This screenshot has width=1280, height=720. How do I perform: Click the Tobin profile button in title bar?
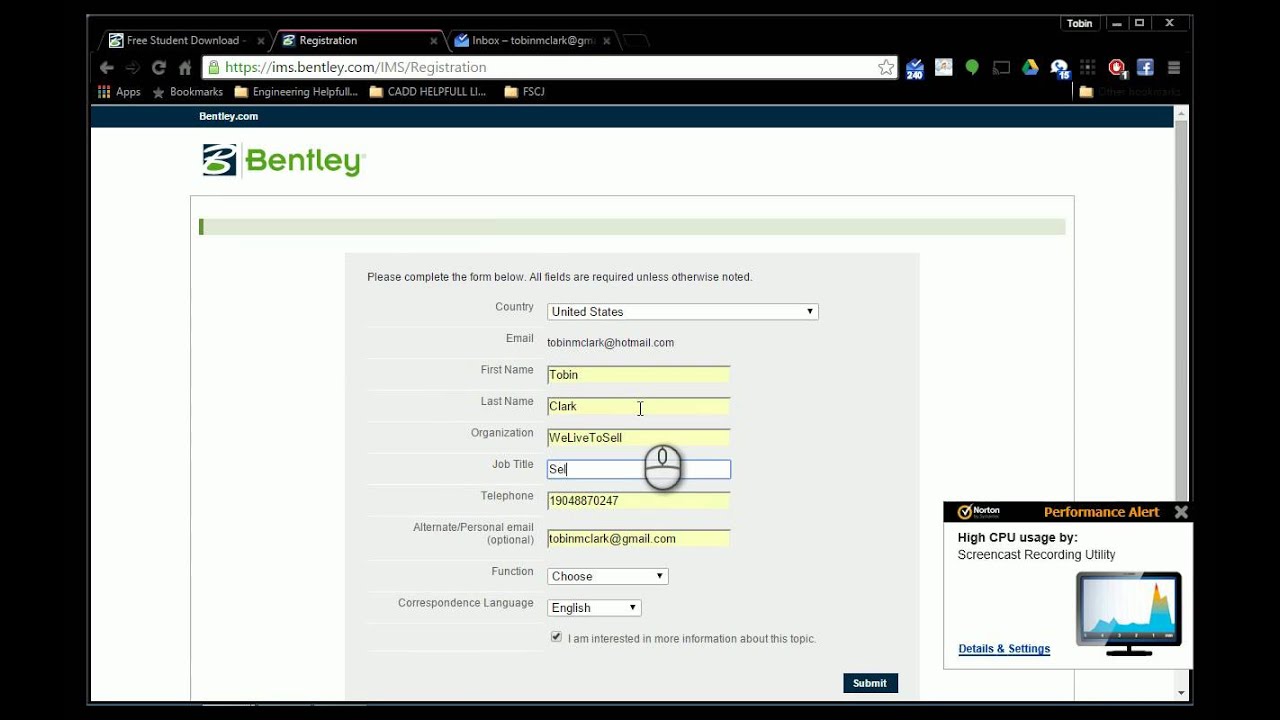point(1080,23)
